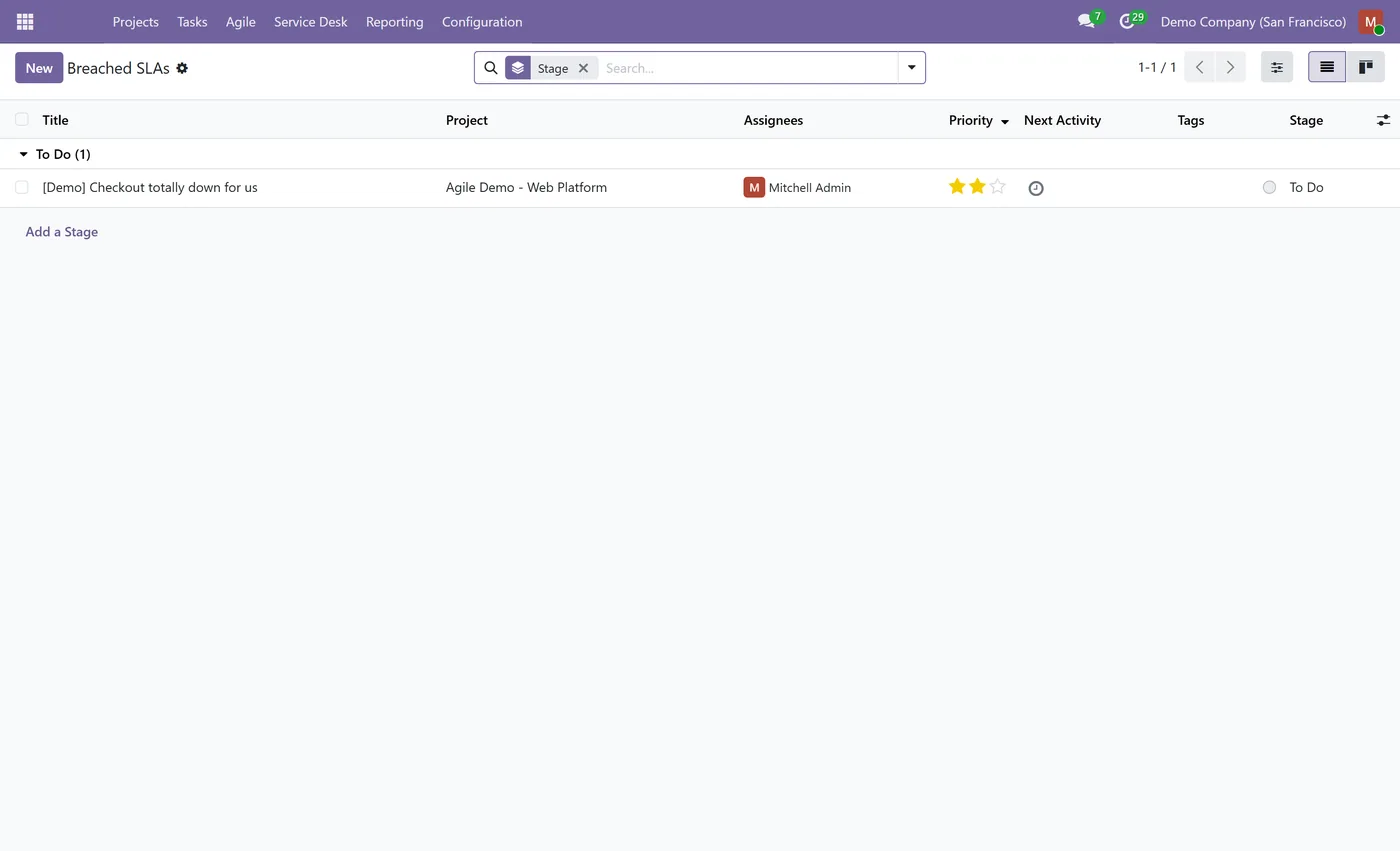
Task: Toggle the search options dropdown arrow
Action: coord(911,68)
